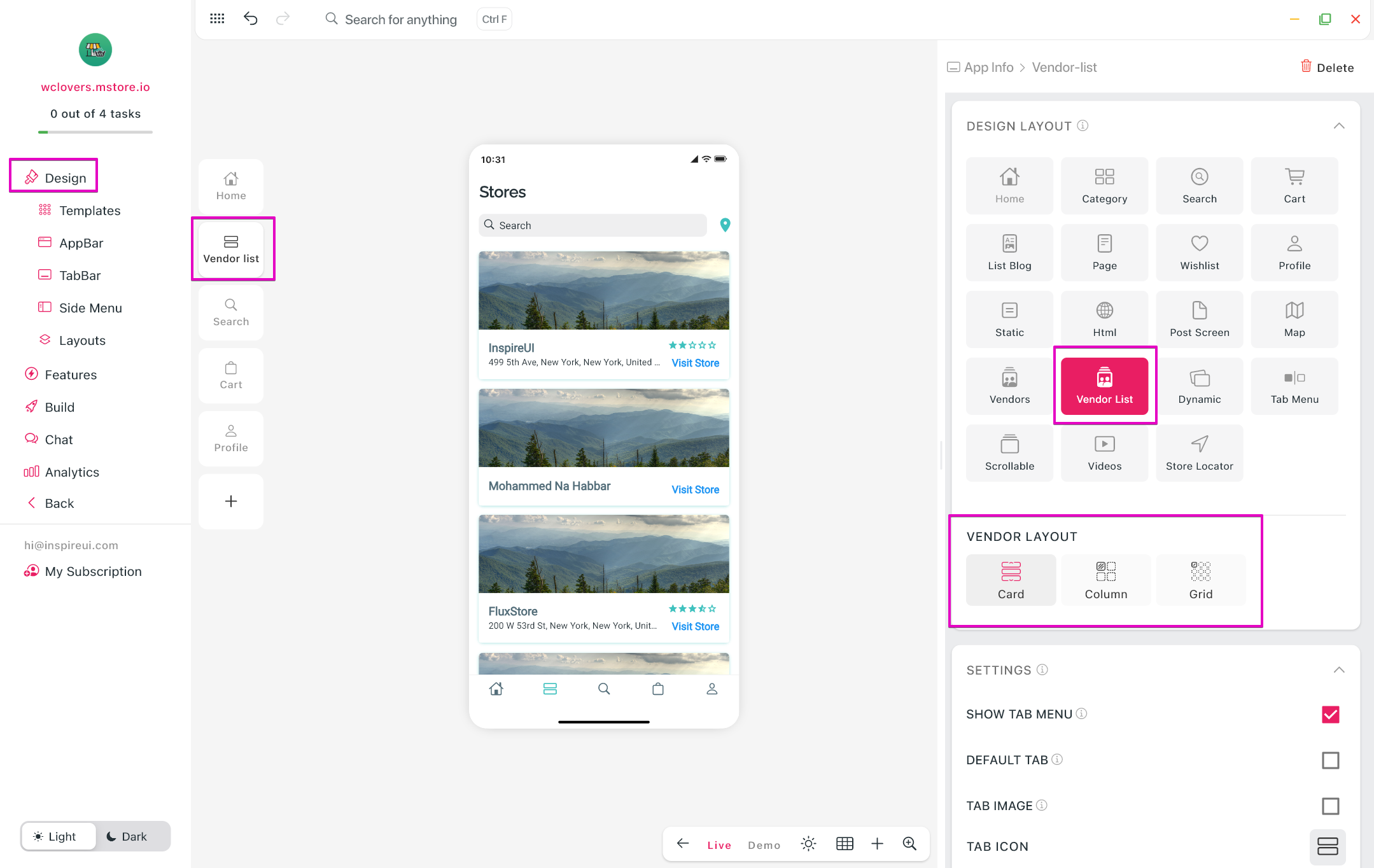The height and width of the screenshot is (868, 1374).
Task: Select the Post Screen layout icon
Action: 1199,319
